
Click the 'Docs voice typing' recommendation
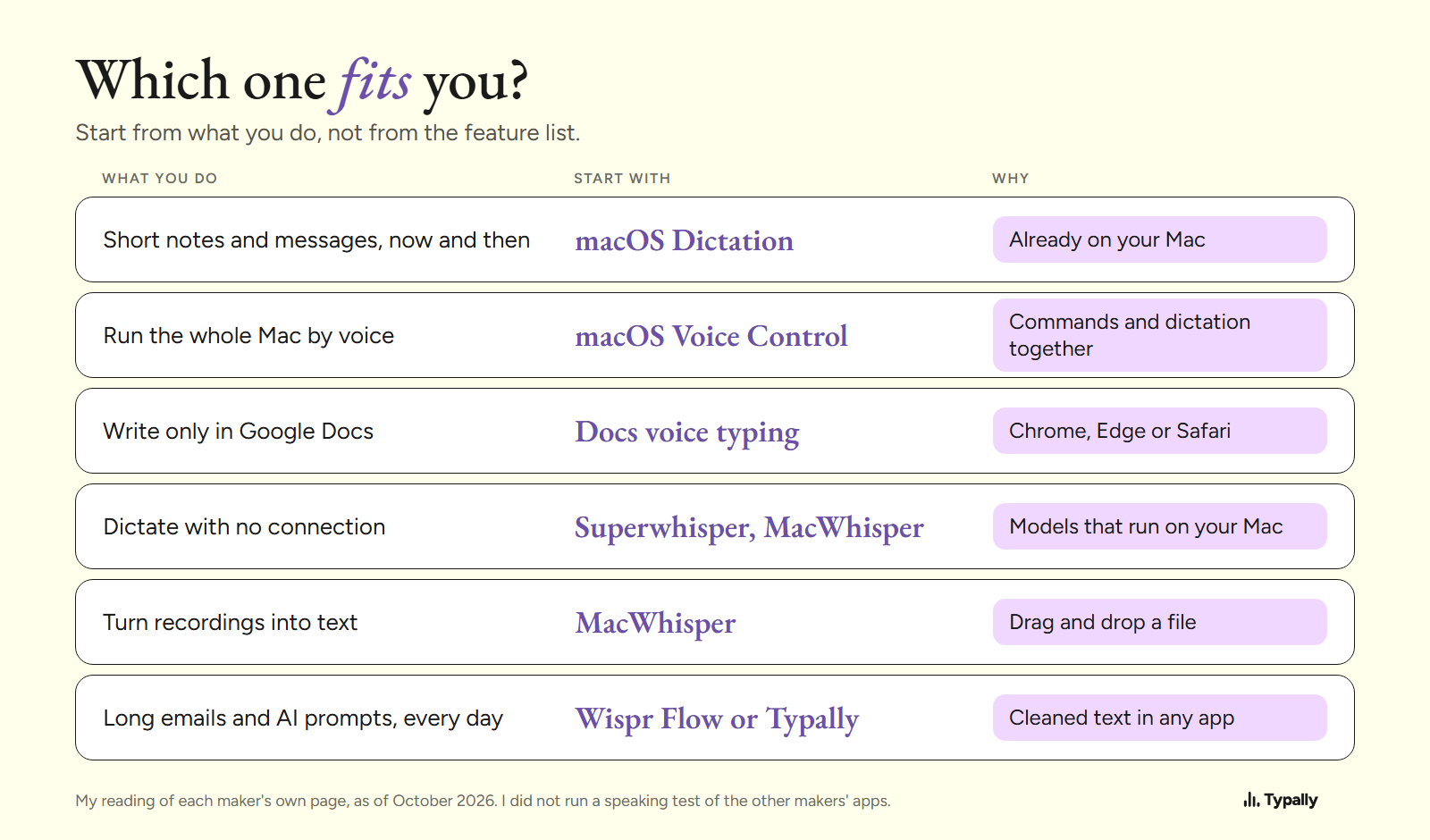(x=687, y=433)
